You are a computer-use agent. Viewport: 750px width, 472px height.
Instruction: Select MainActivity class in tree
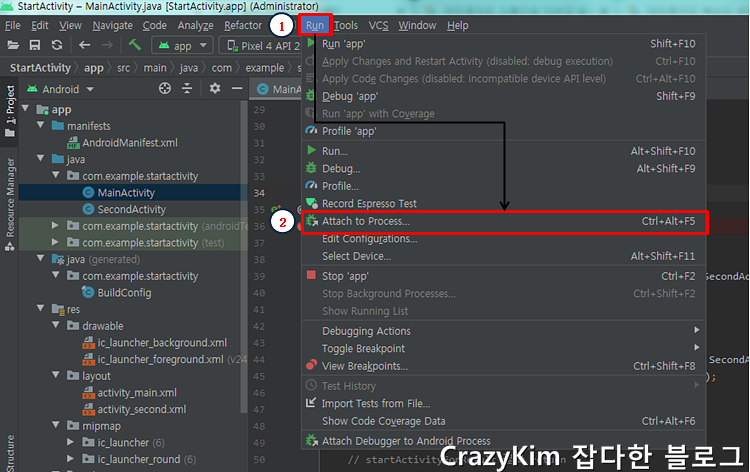tap(126, 193)
